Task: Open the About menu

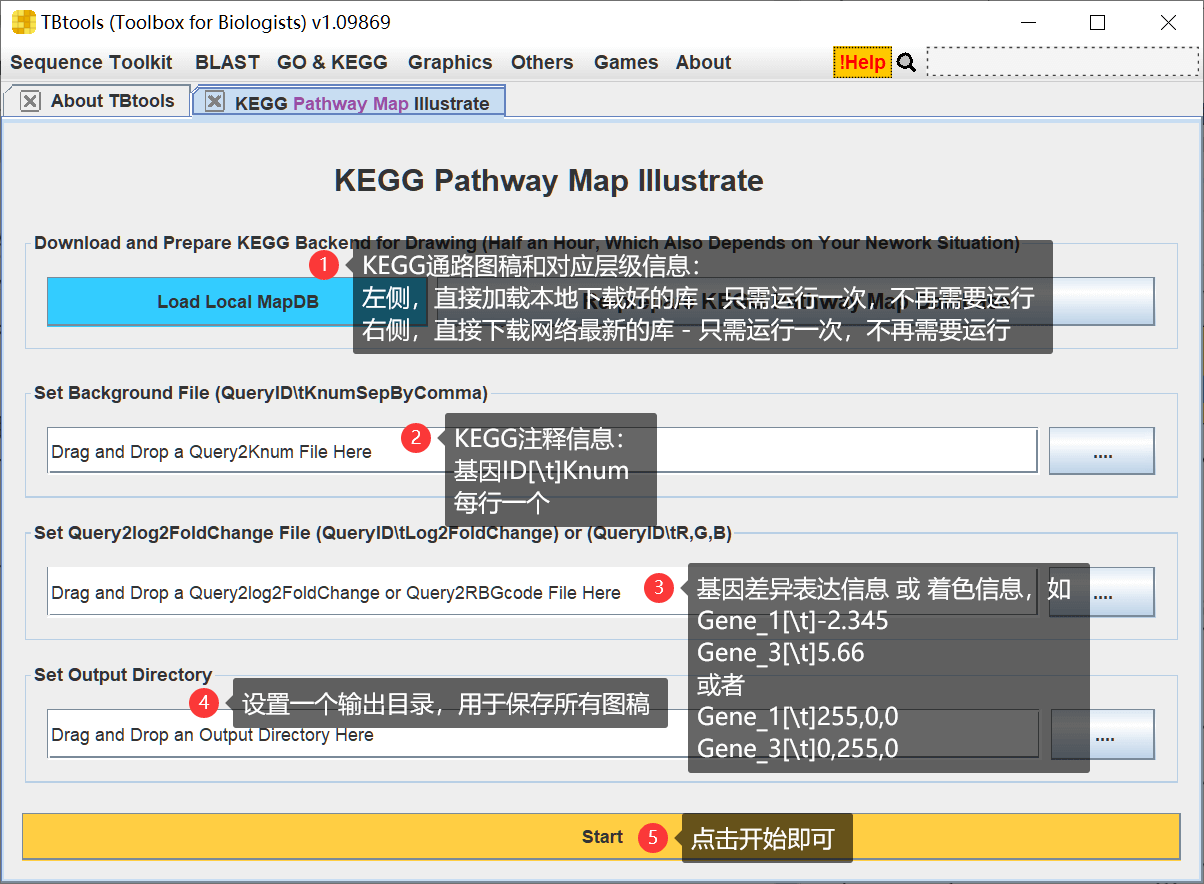Action: point(703,62)
